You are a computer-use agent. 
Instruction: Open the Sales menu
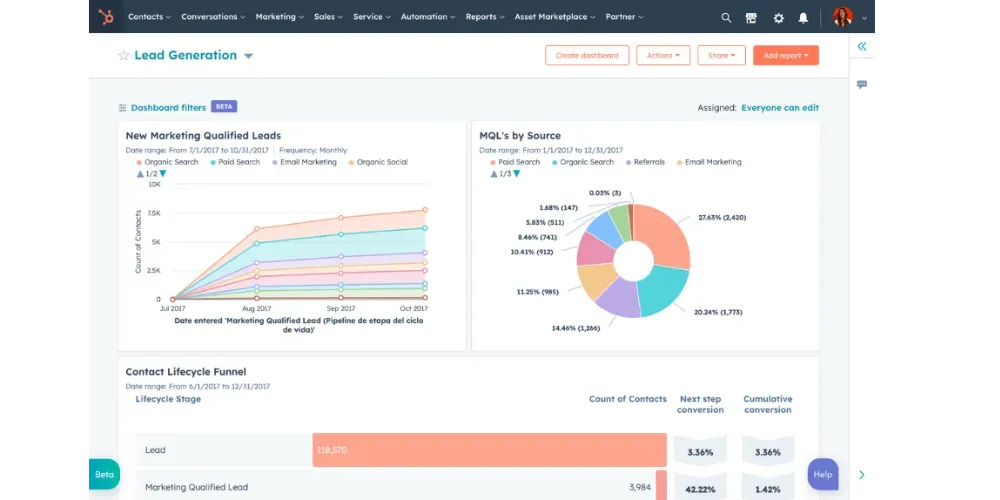pos(328,17)
